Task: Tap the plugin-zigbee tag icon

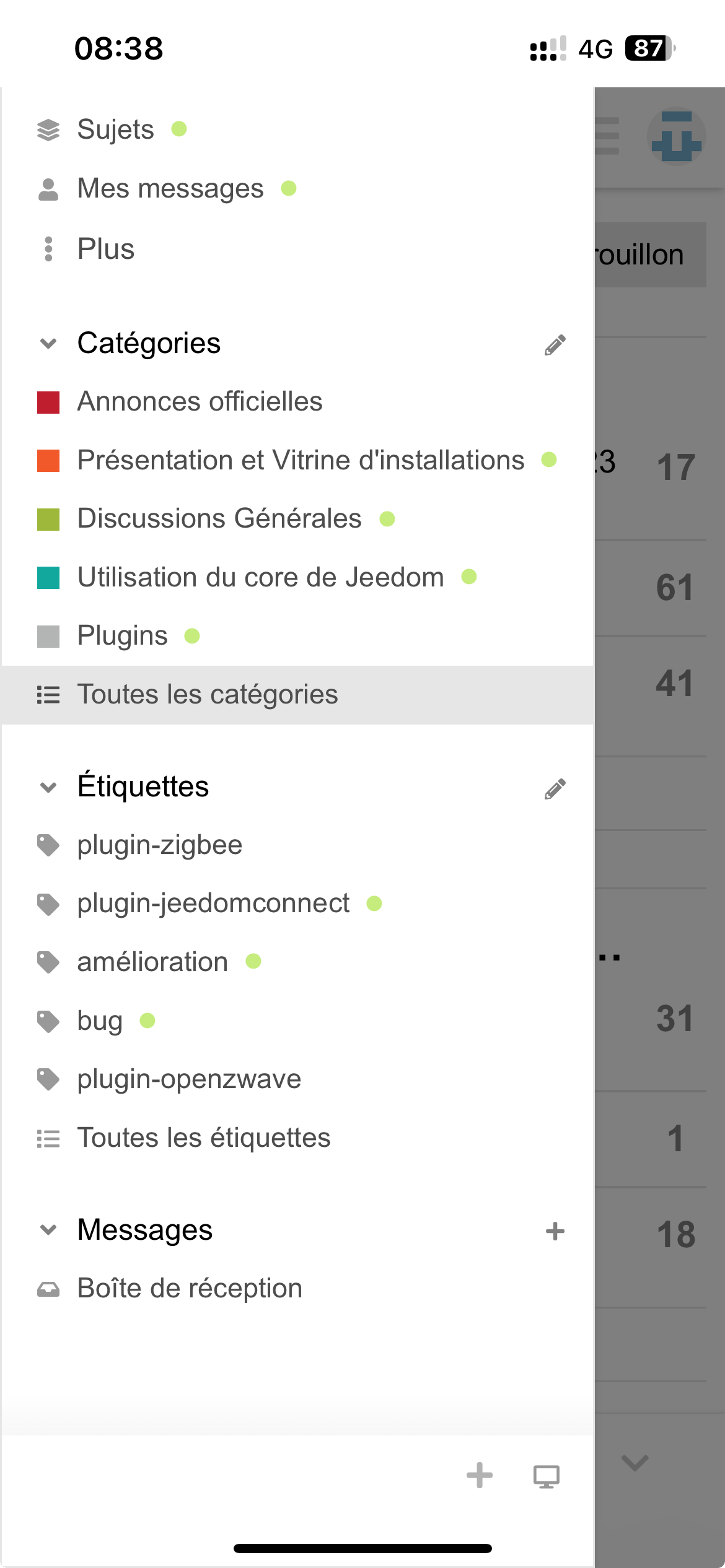Action: pos(48,845)
